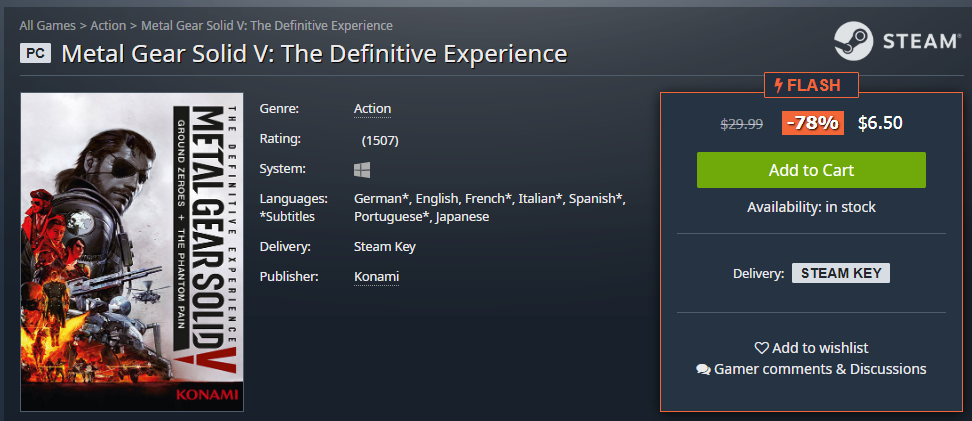Click the rating count (1507)

coord(380,141)
